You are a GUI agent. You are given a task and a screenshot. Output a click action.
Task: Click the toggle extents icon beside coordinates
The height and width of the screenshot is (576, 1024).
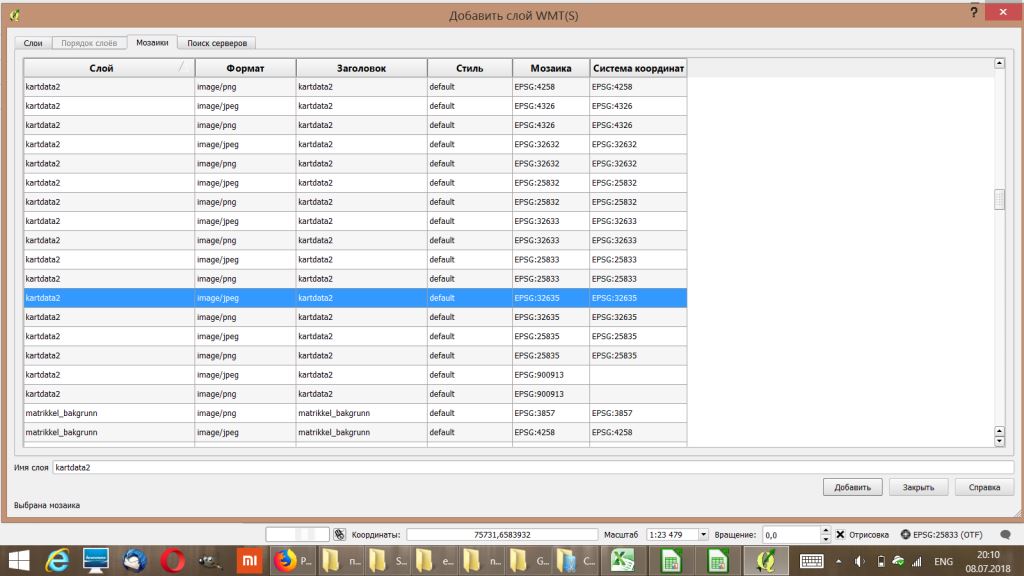point(340,535)
